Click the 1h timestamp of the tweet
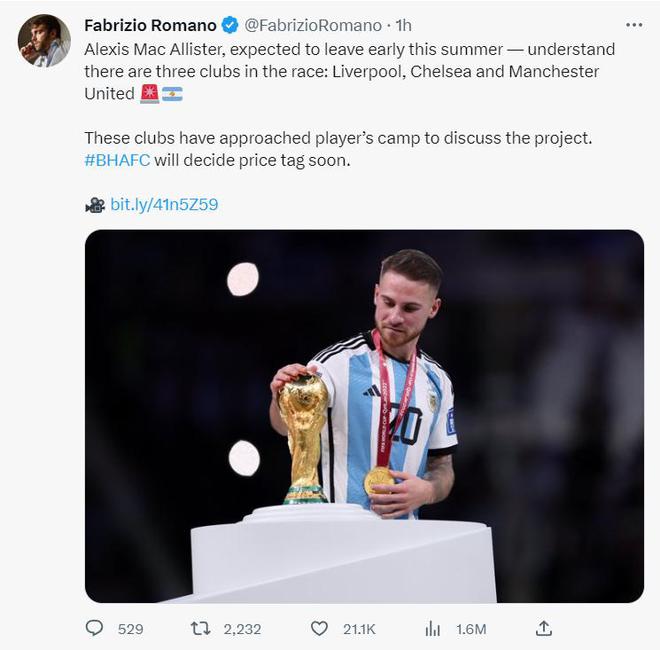 pos(404,25)
